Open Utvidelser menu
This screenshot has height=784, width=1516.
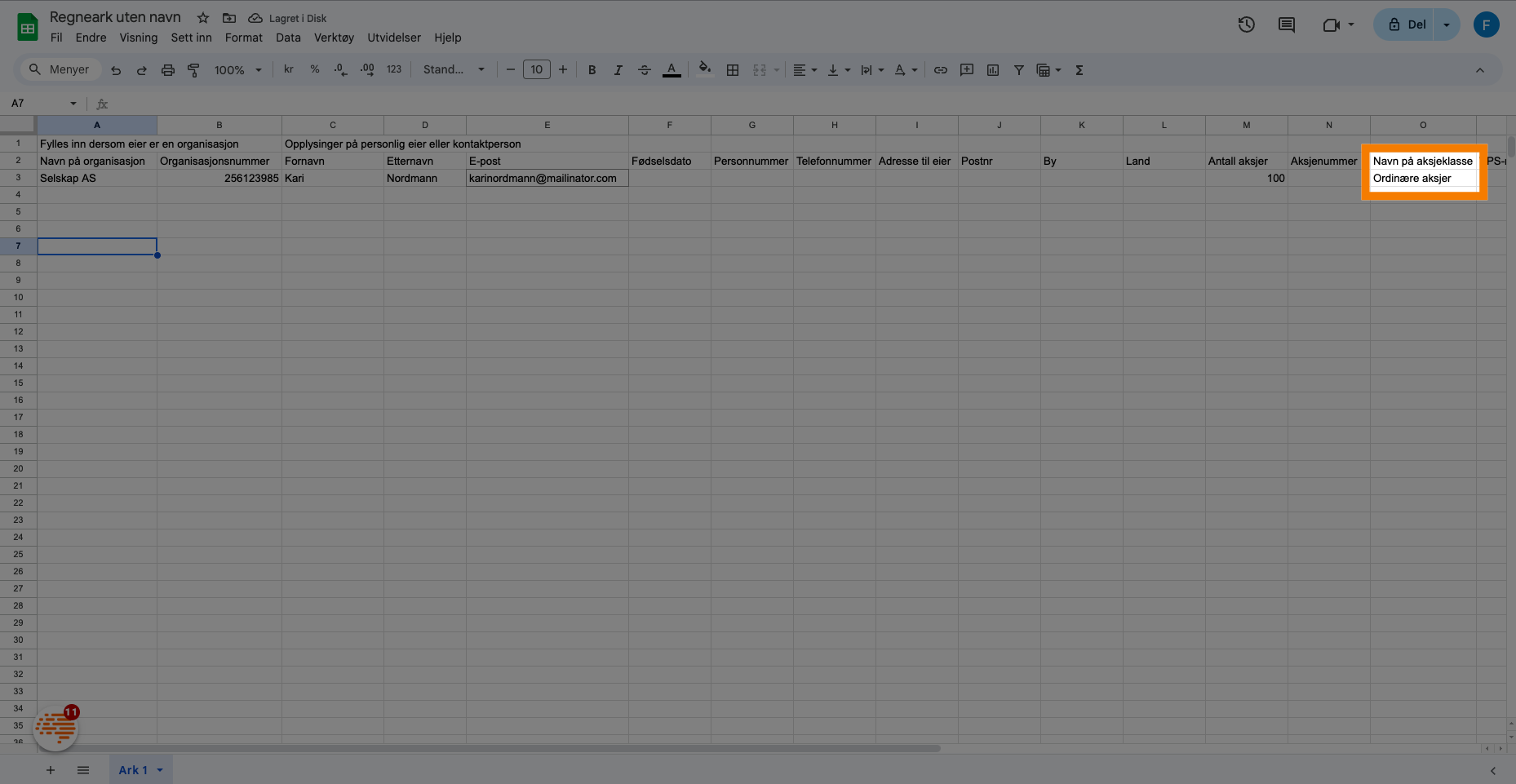tap(394, 38)
